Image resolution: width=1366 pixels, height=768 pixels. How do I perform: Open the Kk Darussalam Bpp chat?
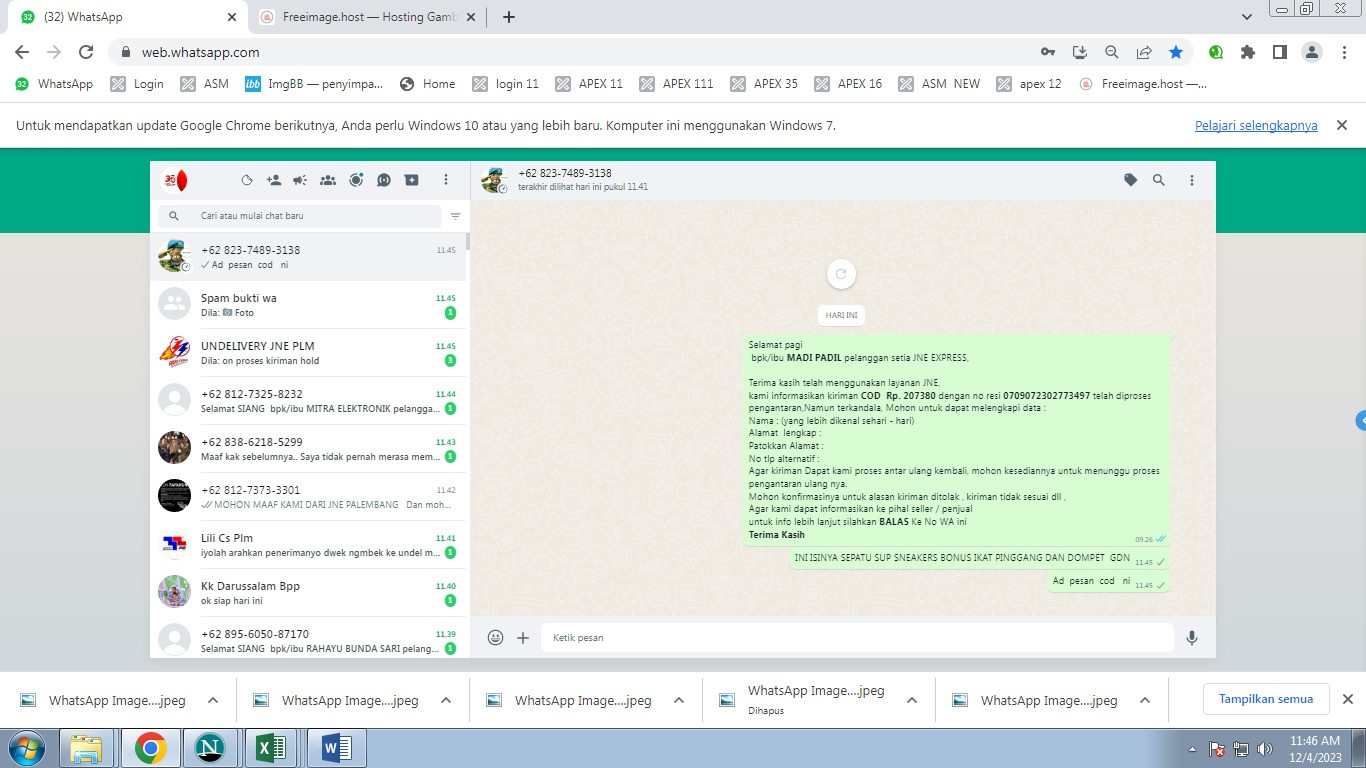click(x=308, y=593)
